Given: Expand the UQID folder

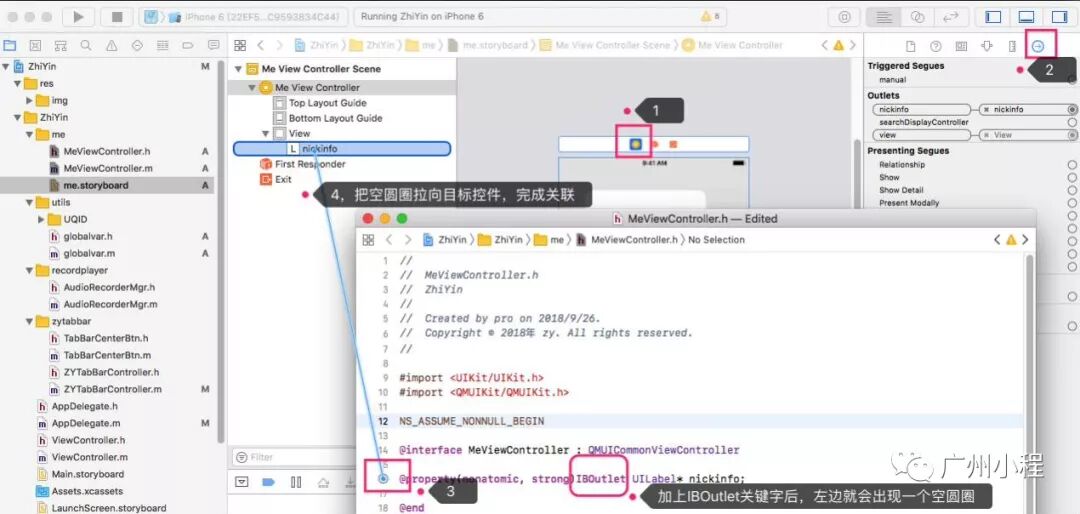Looking at the screenshot, I should point(41,220).
